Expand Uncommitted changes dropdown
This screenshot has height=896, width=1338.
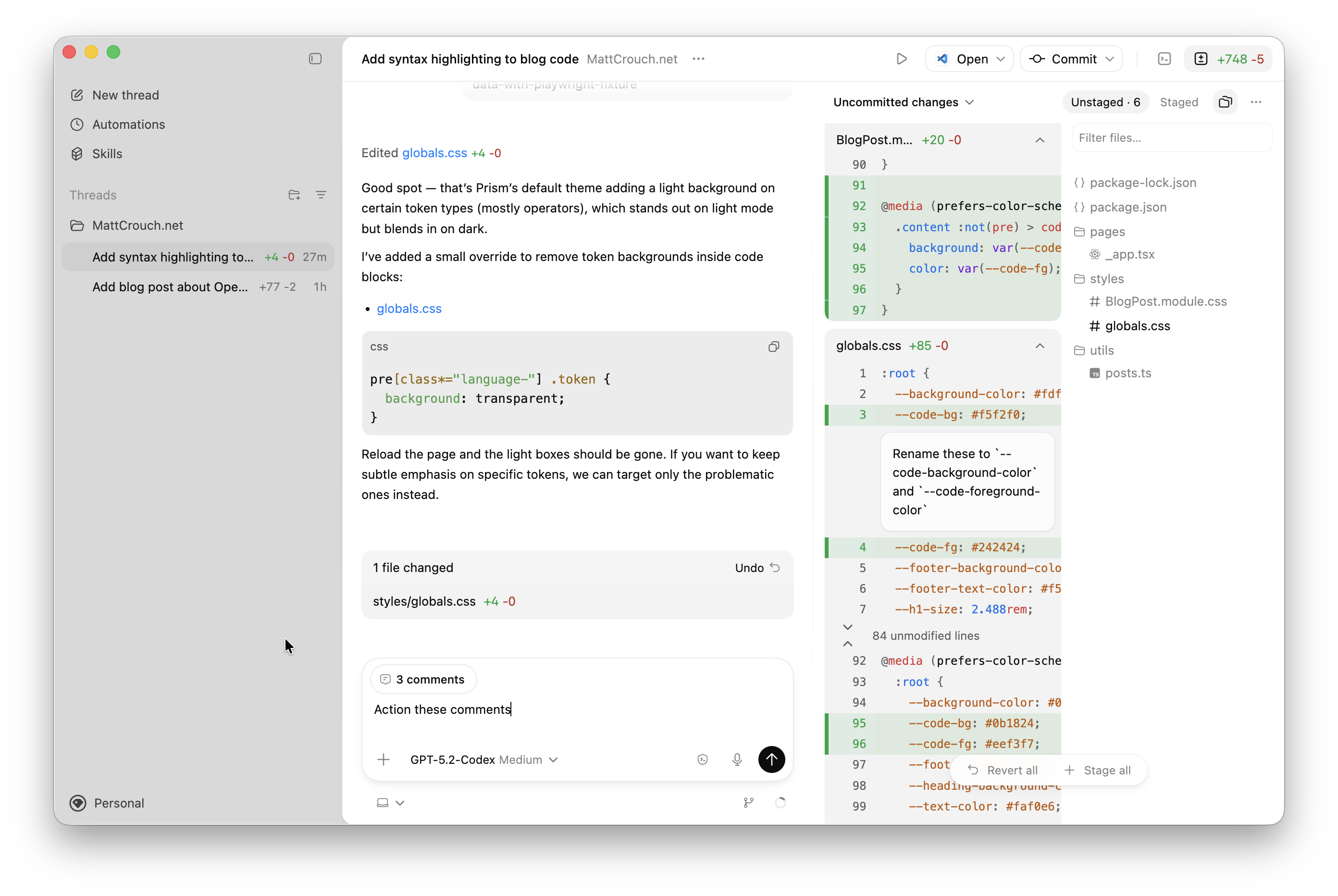[x=903, y=102]
